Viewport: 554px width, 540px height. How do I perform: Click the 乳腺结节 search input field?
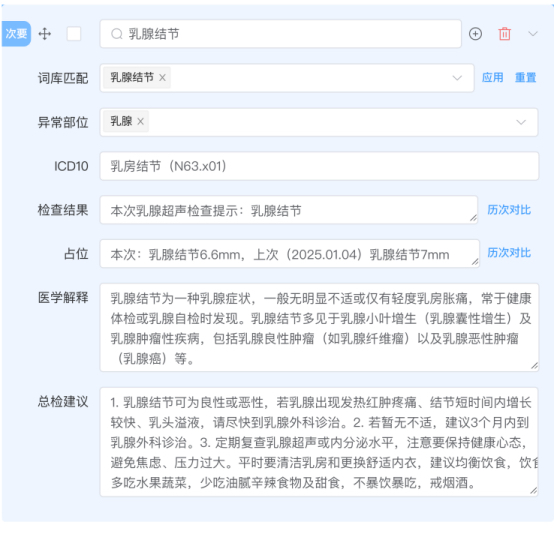281,34
